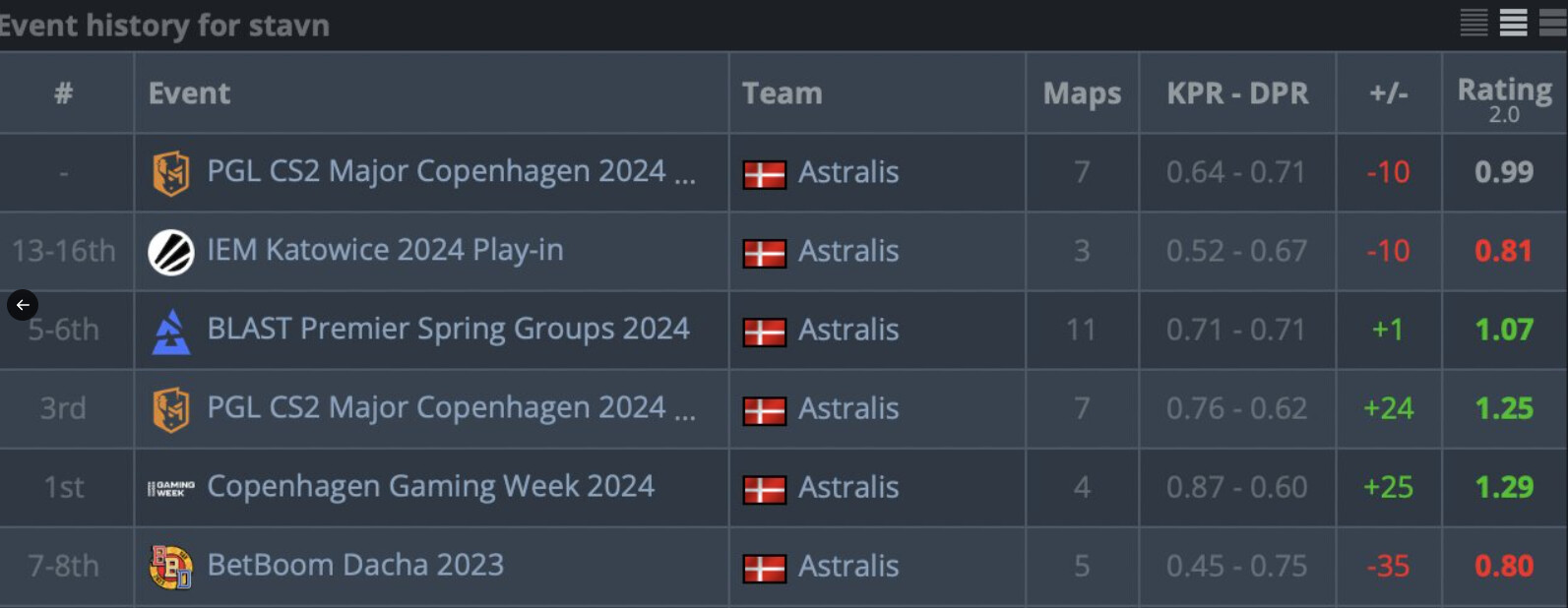This screenshot has height=608, width=1568.
Task: Click the Copenhagen Gaming Week logo
Action: coord(170,488)
